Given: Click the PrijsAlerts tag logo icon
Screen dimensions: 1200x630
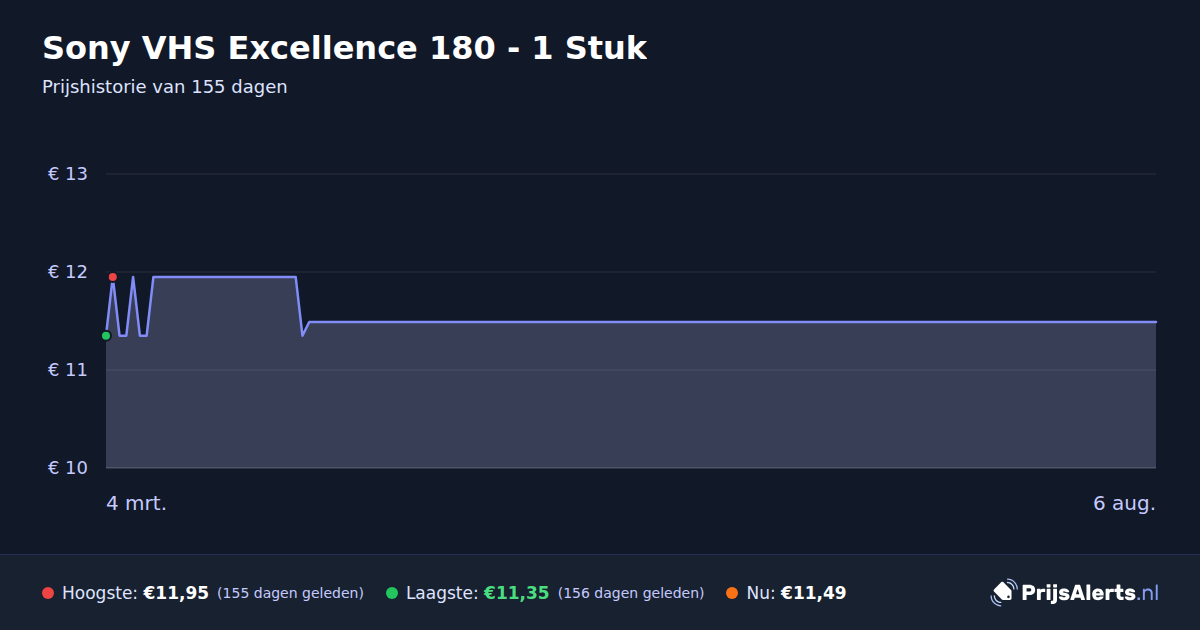Looking at the screenshot, I should [x=1003, y=593].
